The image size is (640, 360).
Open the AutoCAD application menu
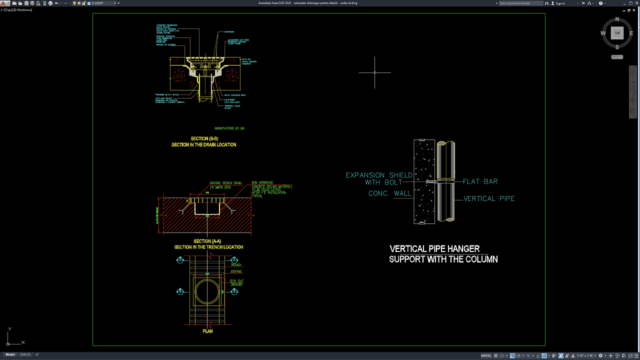[x=5, y=3]
